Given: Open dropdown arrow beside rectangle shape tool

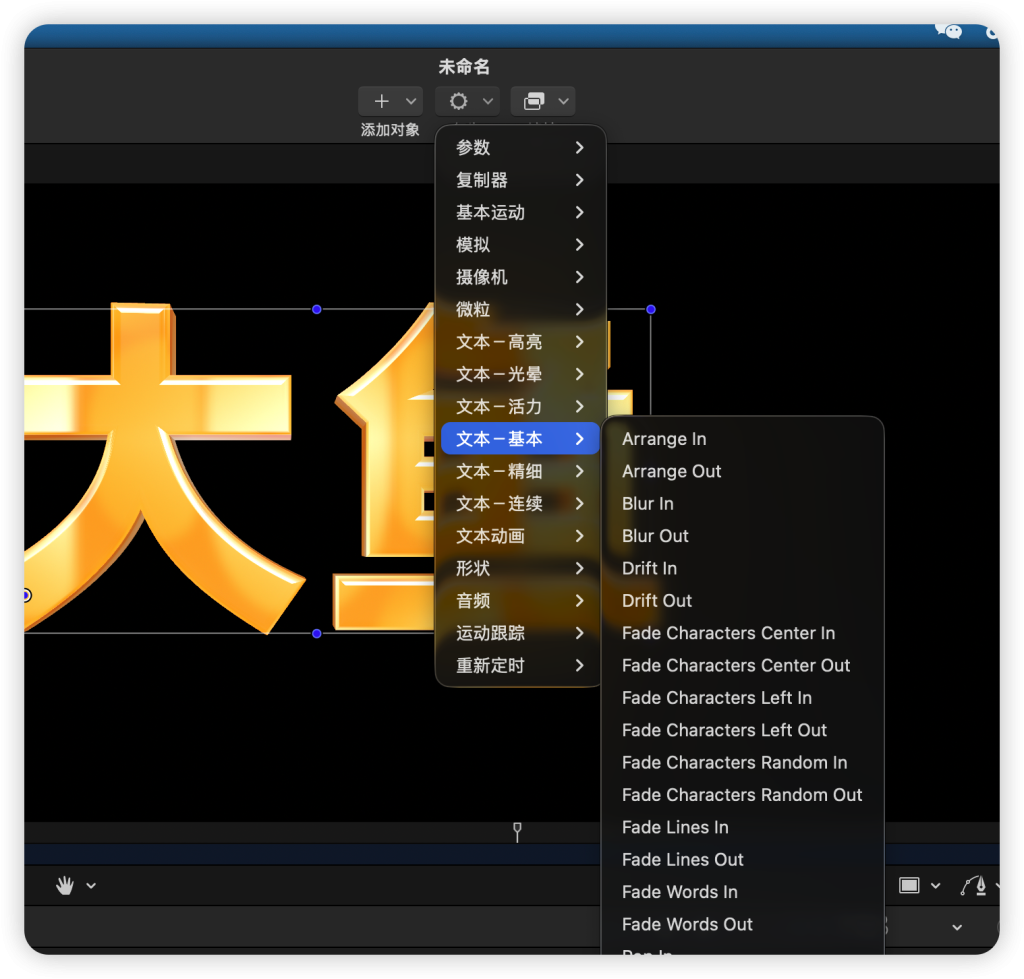Looking at the screenshot, I should coord(936,885).
